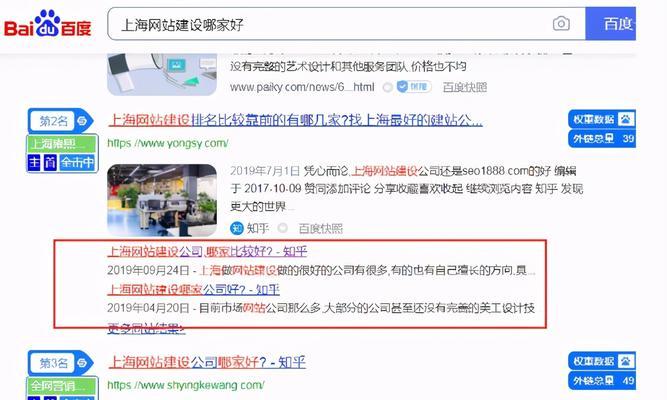The height and width of the screenshot is (400, 667).
Task: Click the 全击中 tag
Action: click(x=77, y=163)
